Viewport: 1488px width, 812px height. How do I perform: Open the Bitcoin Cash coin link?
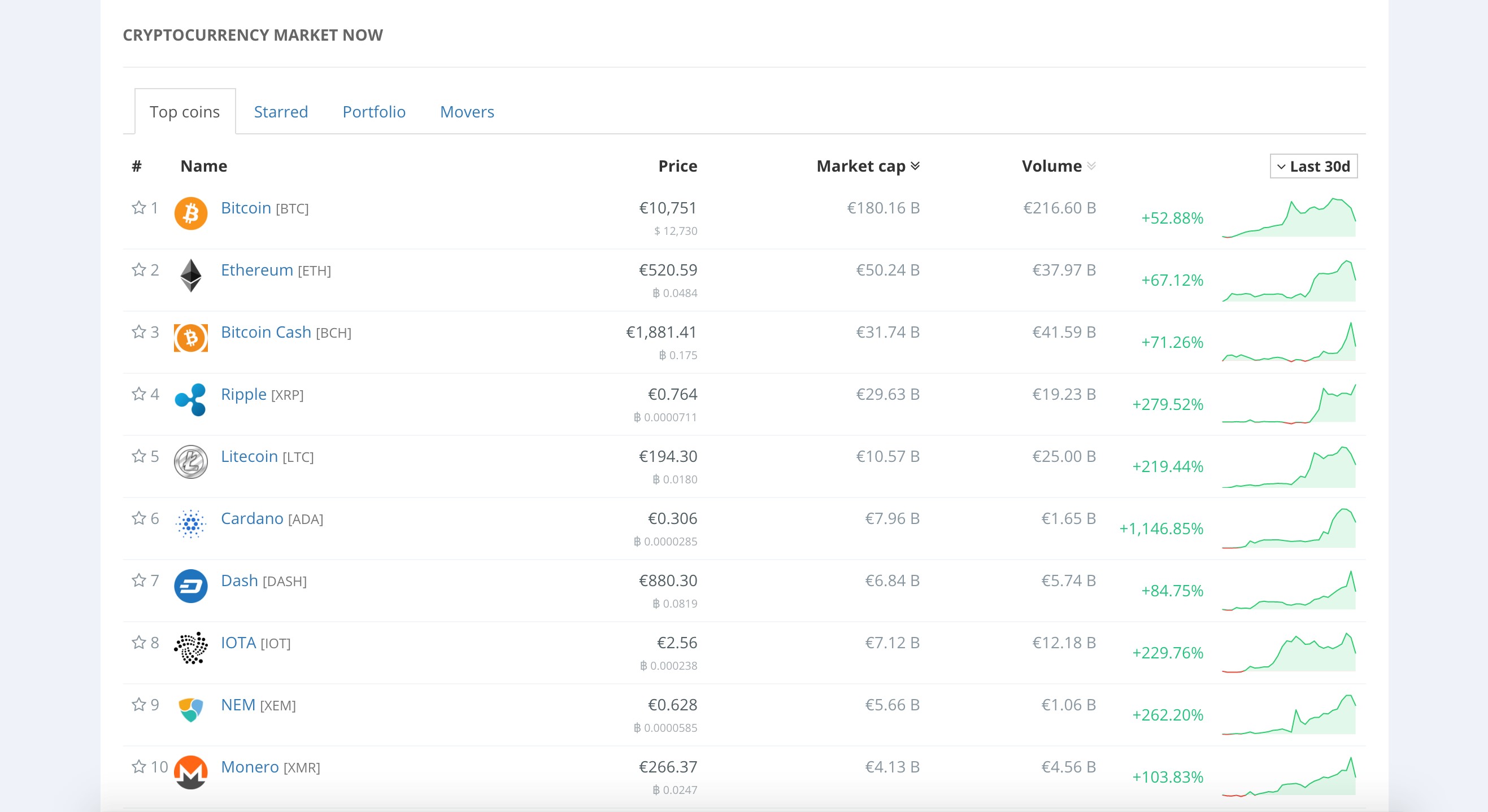pos(266,332)
